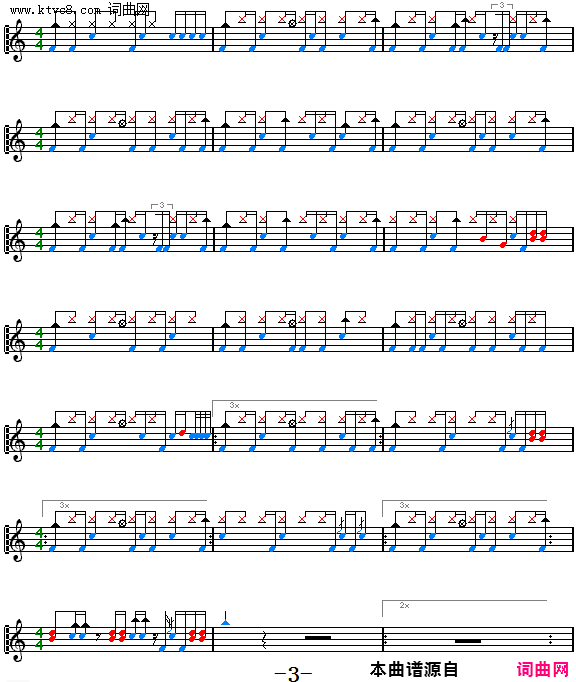This screenshot has height=682, width=576.
Task: Click the start-repeat sign of the 2x measure
Action: point(385,639)
